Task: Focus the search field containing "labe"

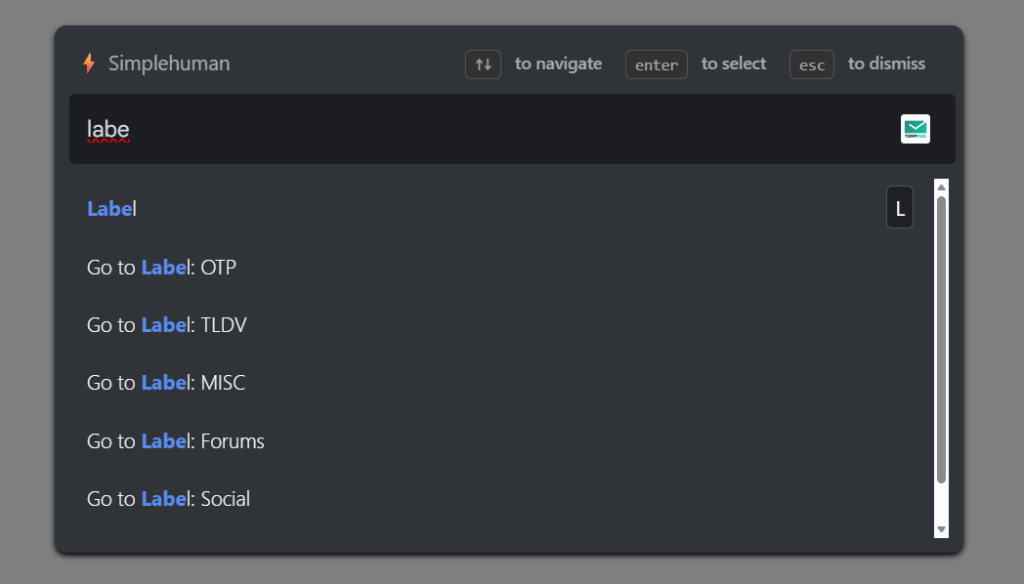Action: (x=480, y=129)
